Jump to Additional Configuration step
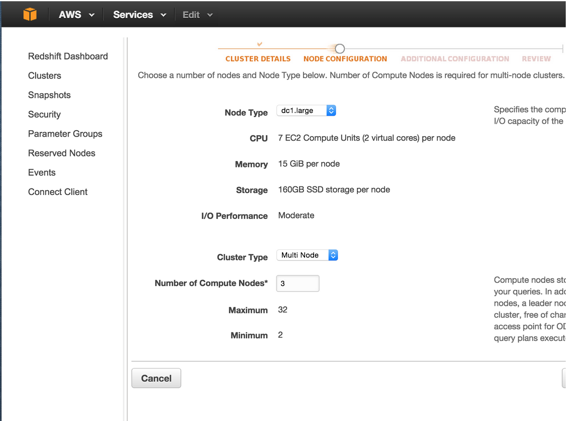This screenshot has width=568, height=421. coord(455,59)
